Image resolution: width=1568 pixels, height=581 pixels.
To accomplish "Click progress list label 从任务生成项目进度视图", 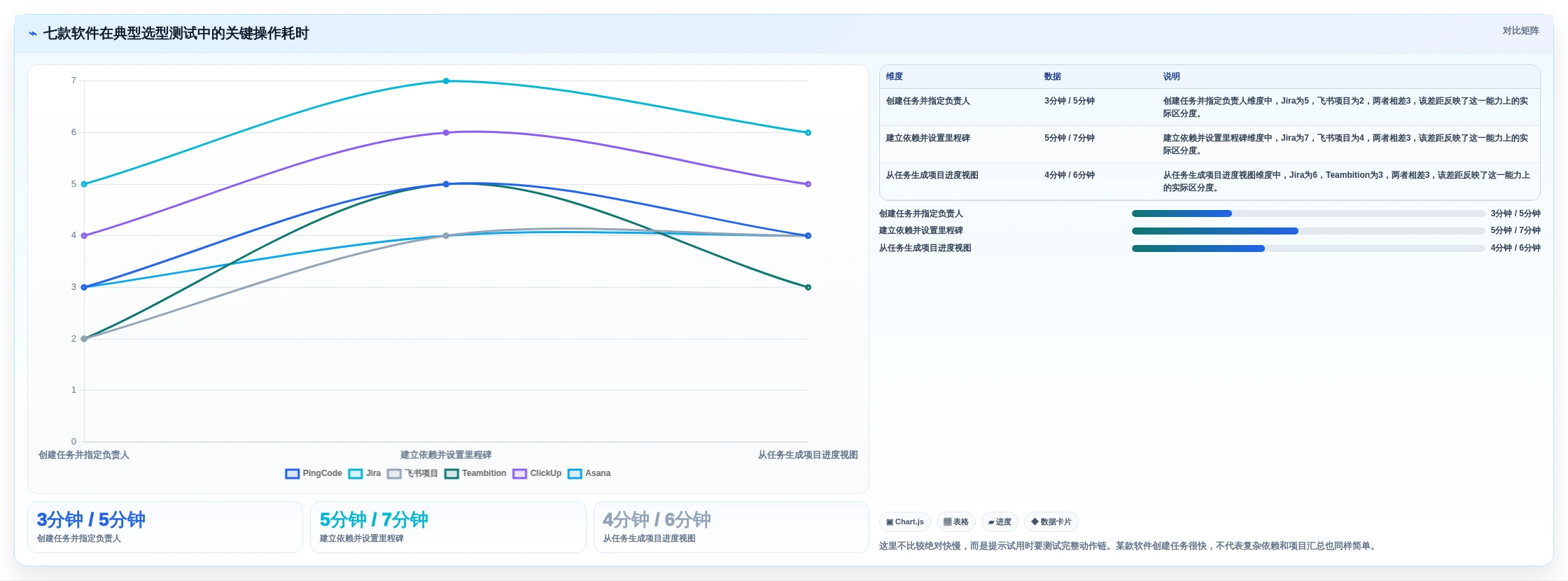I will point(925,248).
